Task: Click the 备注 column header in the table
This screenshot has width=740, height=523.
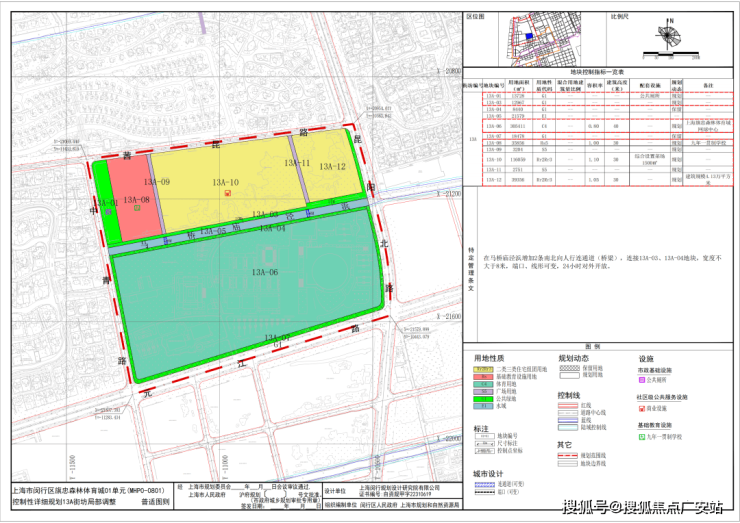Action: 708,85
